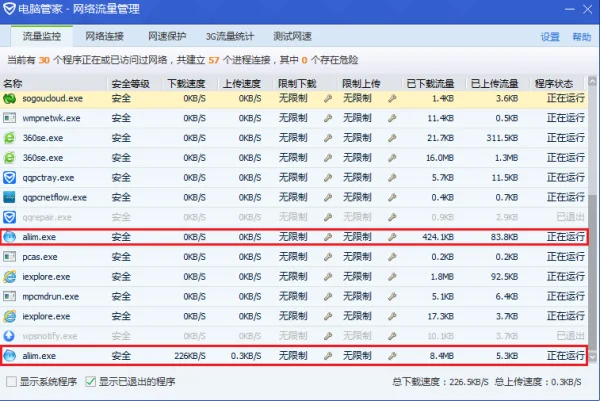Click the 226KB/S download speed value
Viewport: 600px width, 401px height.
coord(190,356)
